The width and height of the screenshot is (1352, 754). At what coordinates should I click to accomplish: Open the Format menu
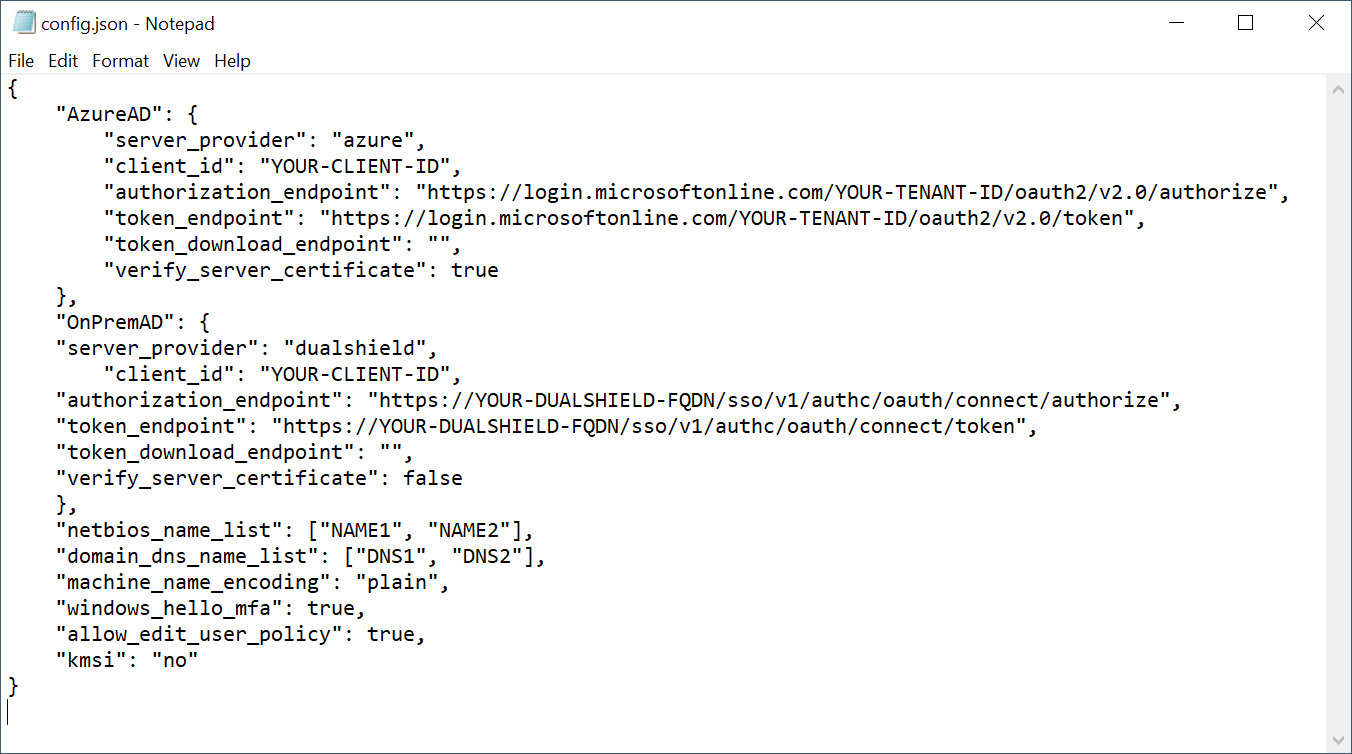(x=120, y=61)
